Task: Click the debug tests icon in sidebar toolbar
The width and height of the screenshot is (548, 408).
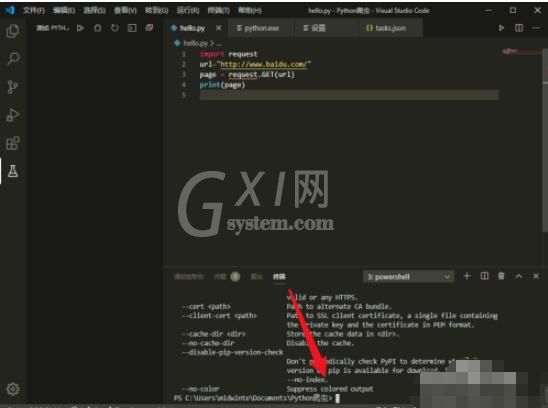Action: [98, 28]
